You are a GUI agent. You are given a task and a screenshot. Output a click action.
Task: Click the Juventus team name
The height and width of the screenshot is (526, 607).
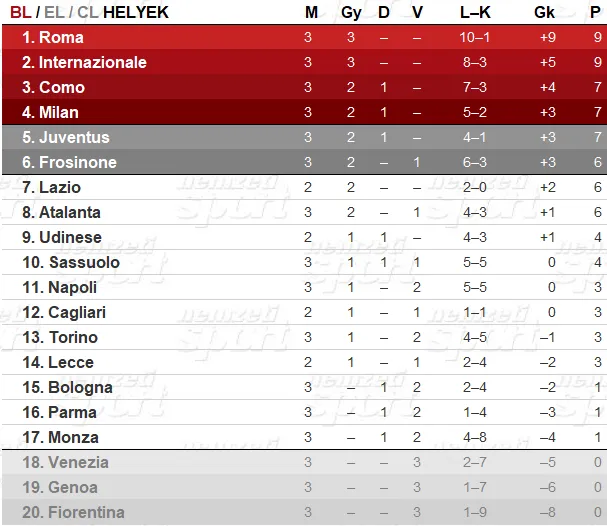(74, 137)
